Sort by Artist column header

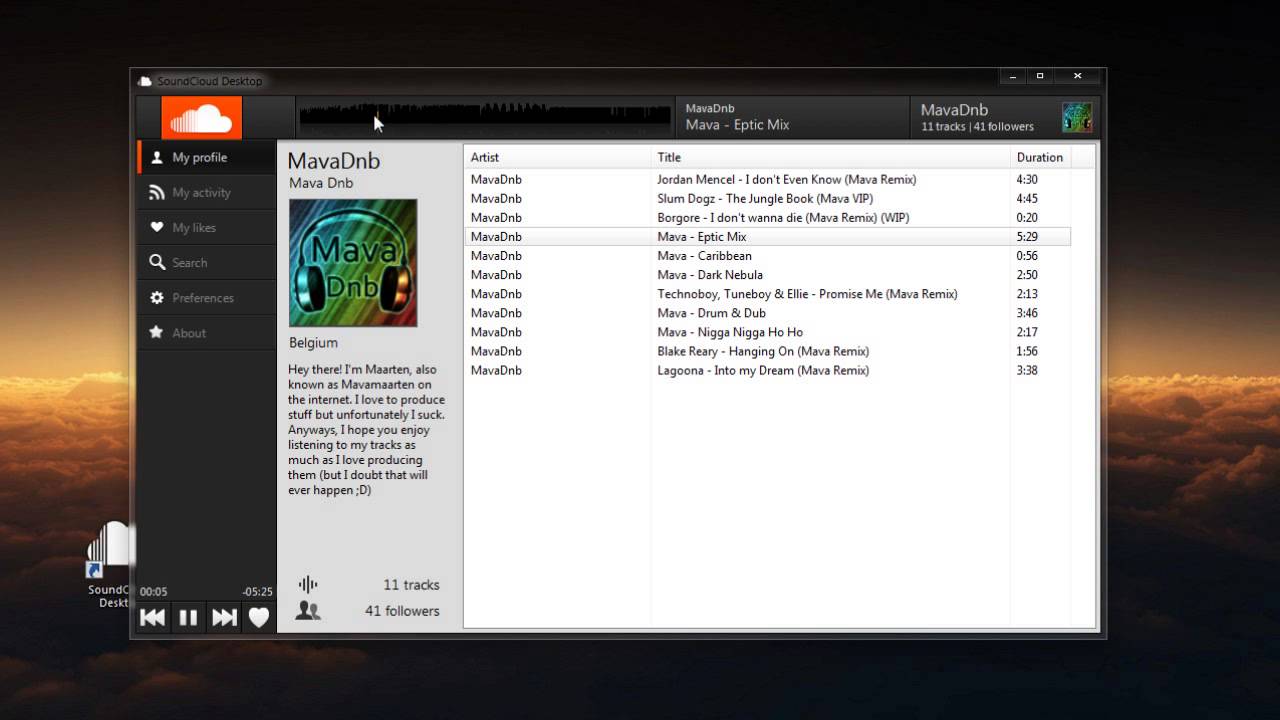pyautogui.click(x=558, y=157)
